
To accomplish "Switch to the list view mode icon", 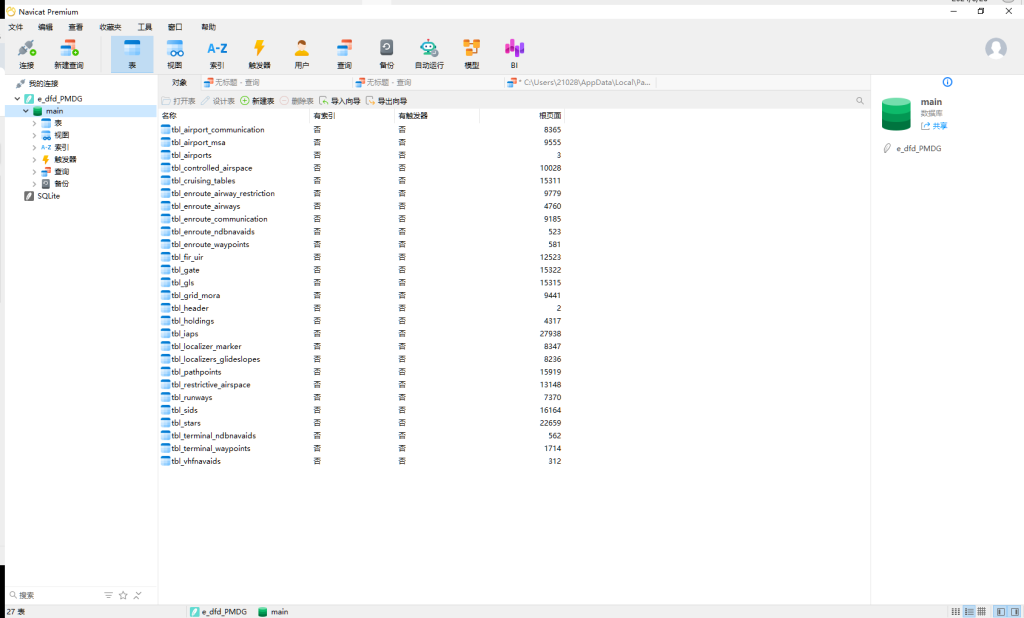I will pos(955,611).
